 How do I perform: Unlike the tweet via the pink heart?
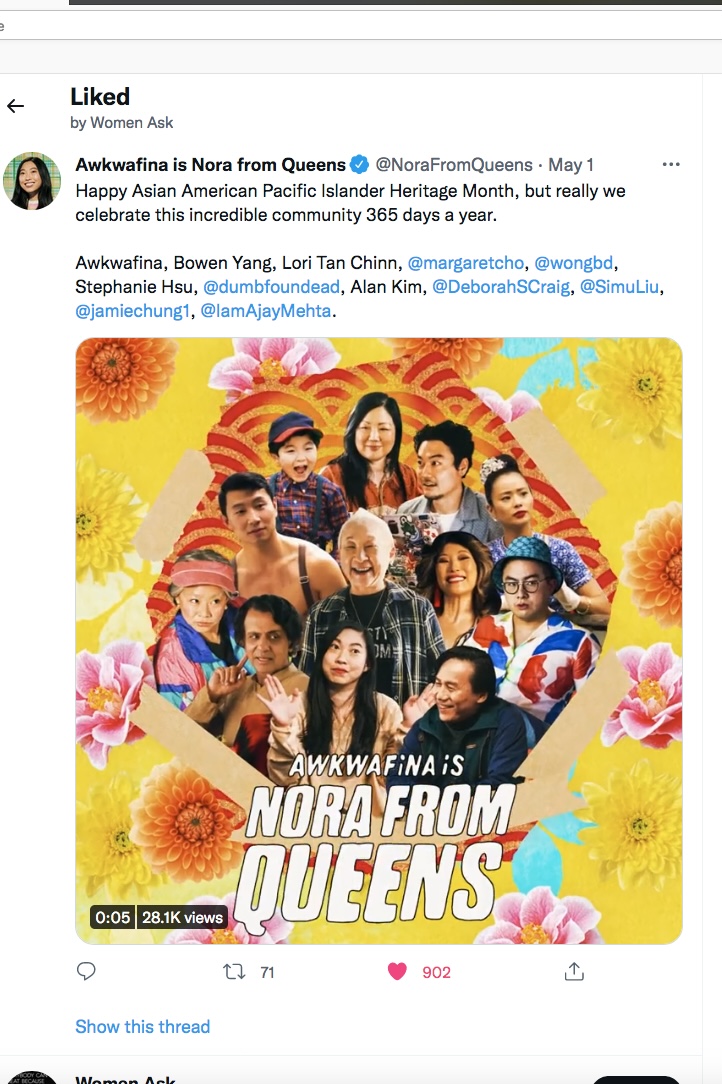point(398,972)
